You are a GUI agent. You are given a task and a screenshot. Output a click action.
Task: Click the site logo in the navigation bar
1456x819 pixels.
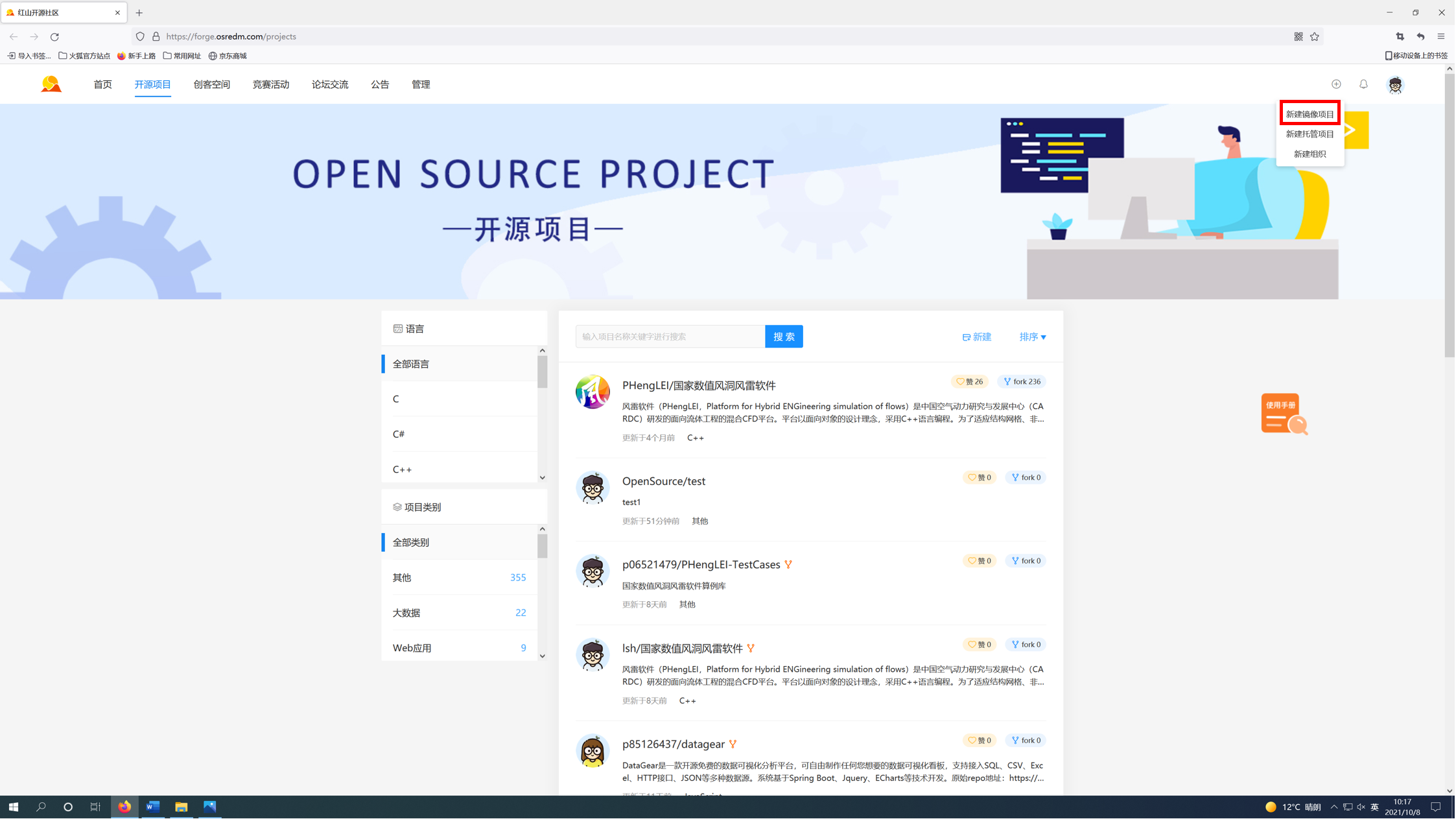click(x=51, y=84)
